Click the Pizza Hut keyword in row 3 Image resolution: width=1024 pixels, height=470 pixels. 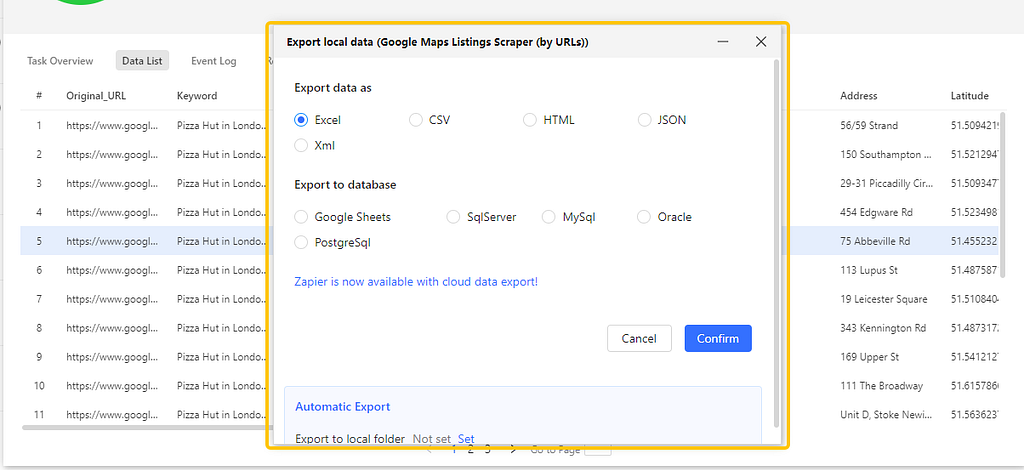222,183
